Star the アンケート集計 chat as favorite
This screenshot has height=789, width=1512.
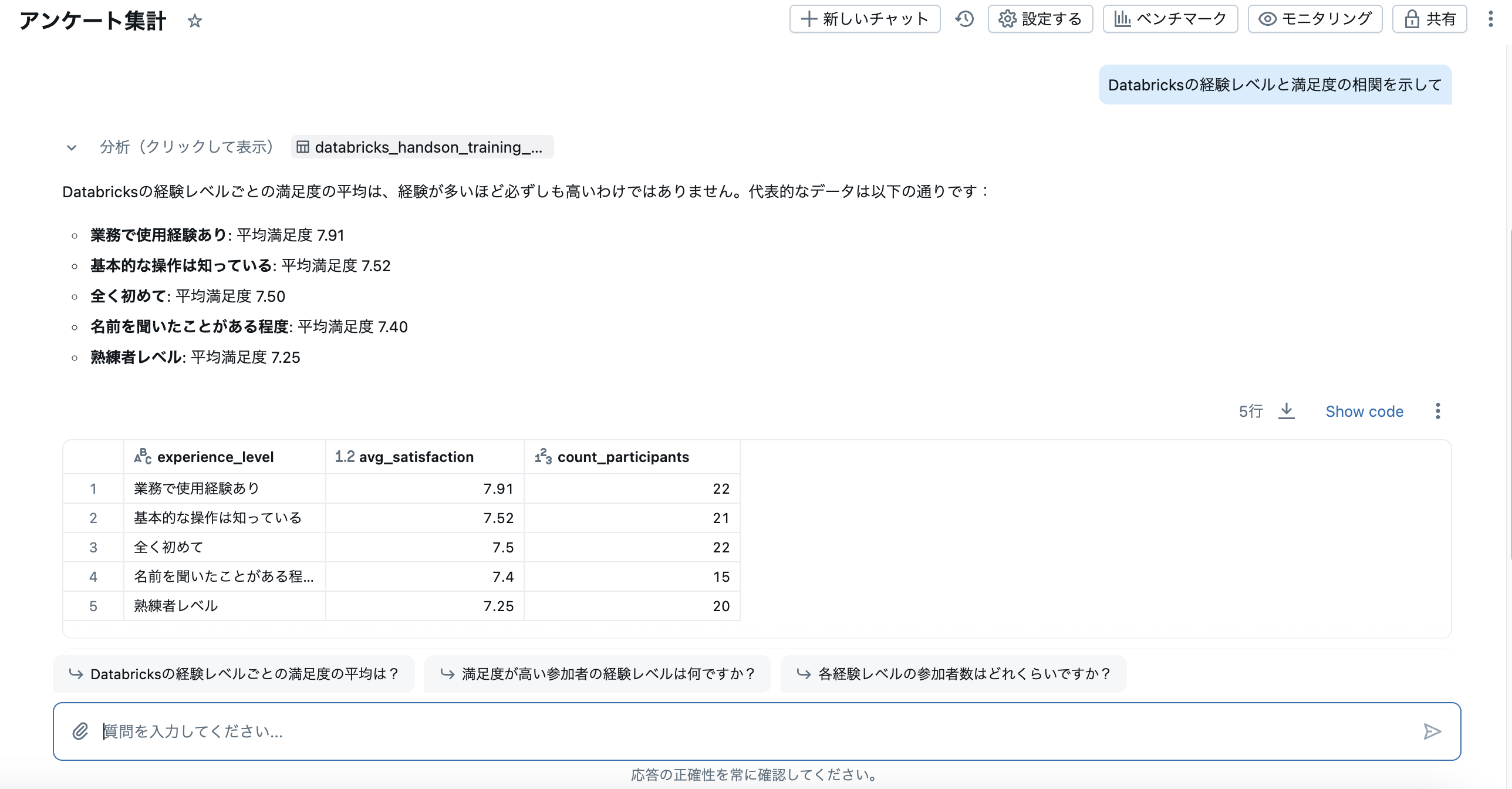tap(195, 22)
